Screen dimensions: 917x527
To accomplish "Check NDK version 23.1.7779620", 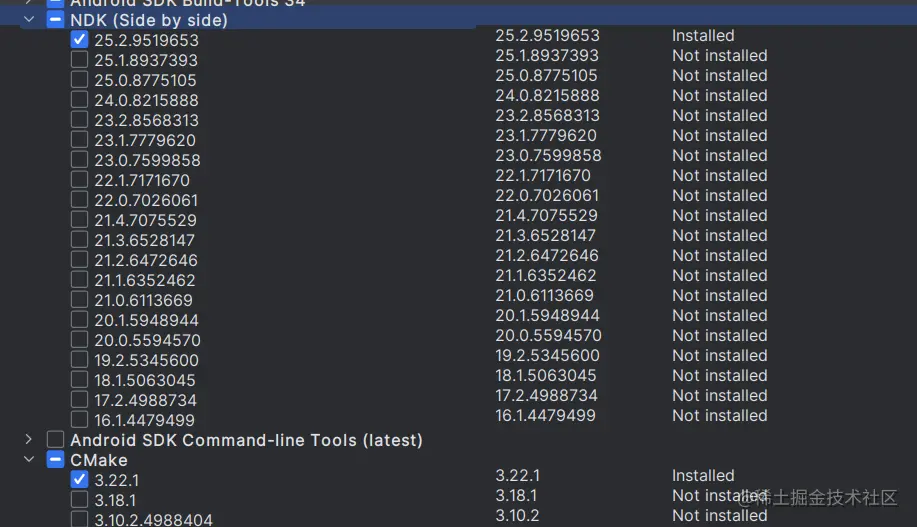I will click(x=80, y=139).
